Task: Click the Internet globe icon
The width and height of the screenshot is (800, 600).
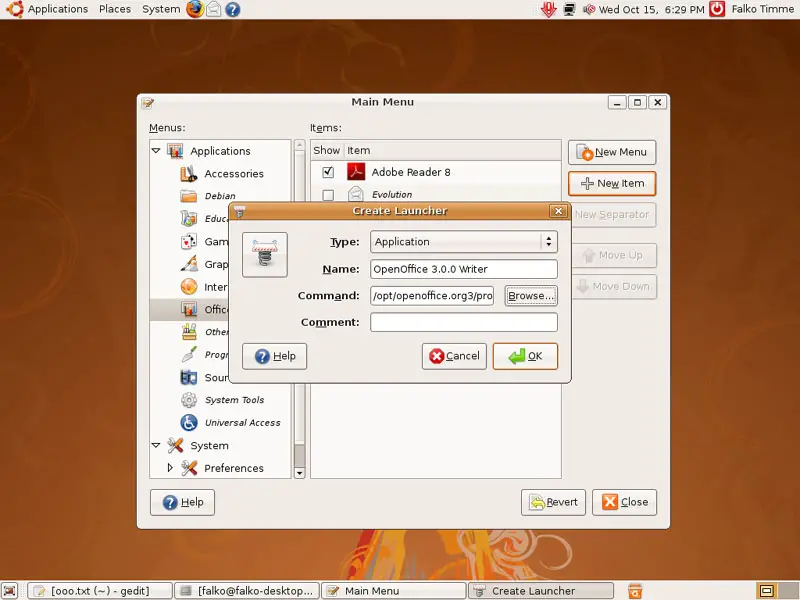Action: click(x=189, y=286)
